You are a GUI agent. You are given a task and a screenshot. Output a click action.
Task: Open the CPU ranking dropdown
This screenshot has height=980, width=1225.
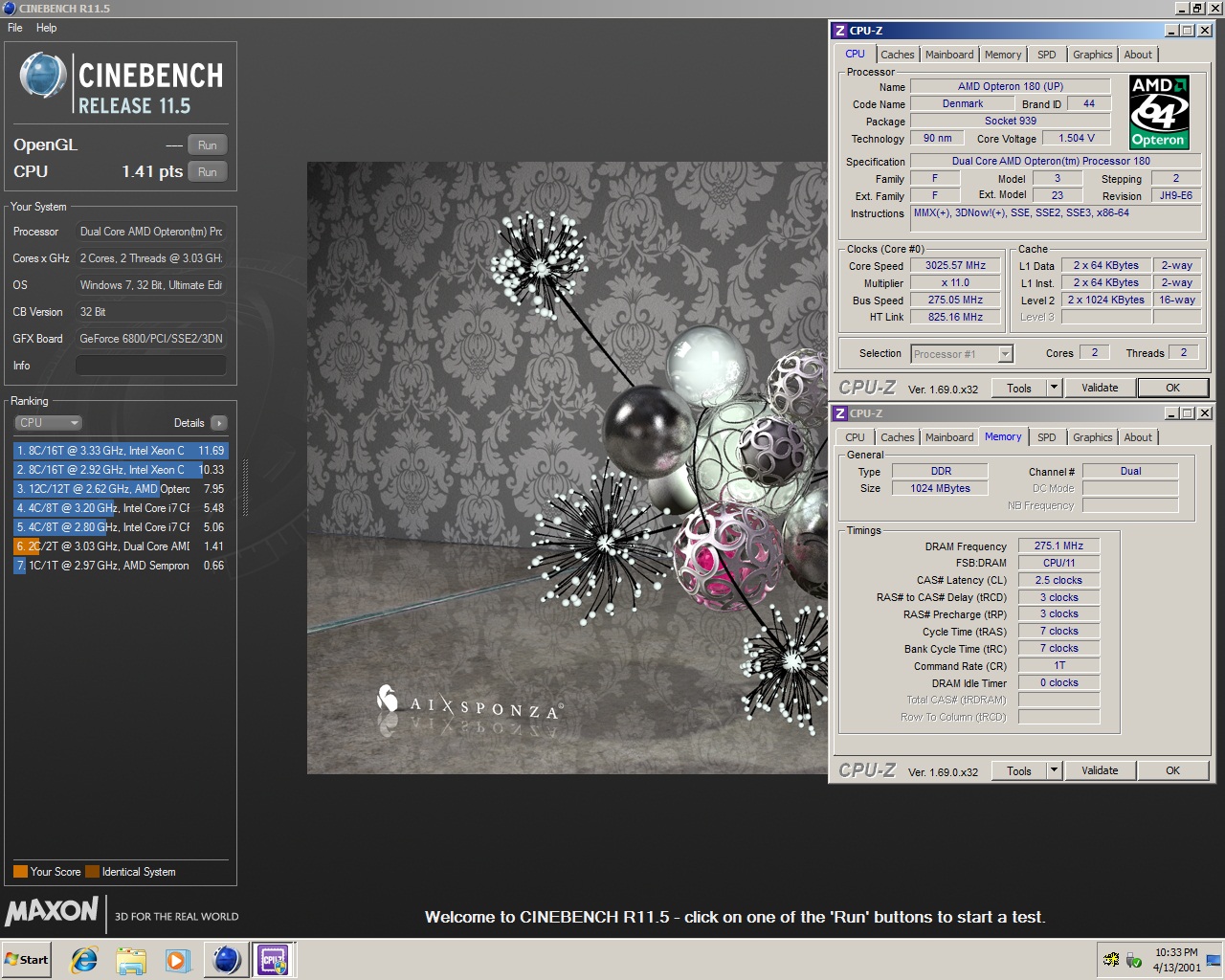48,423
